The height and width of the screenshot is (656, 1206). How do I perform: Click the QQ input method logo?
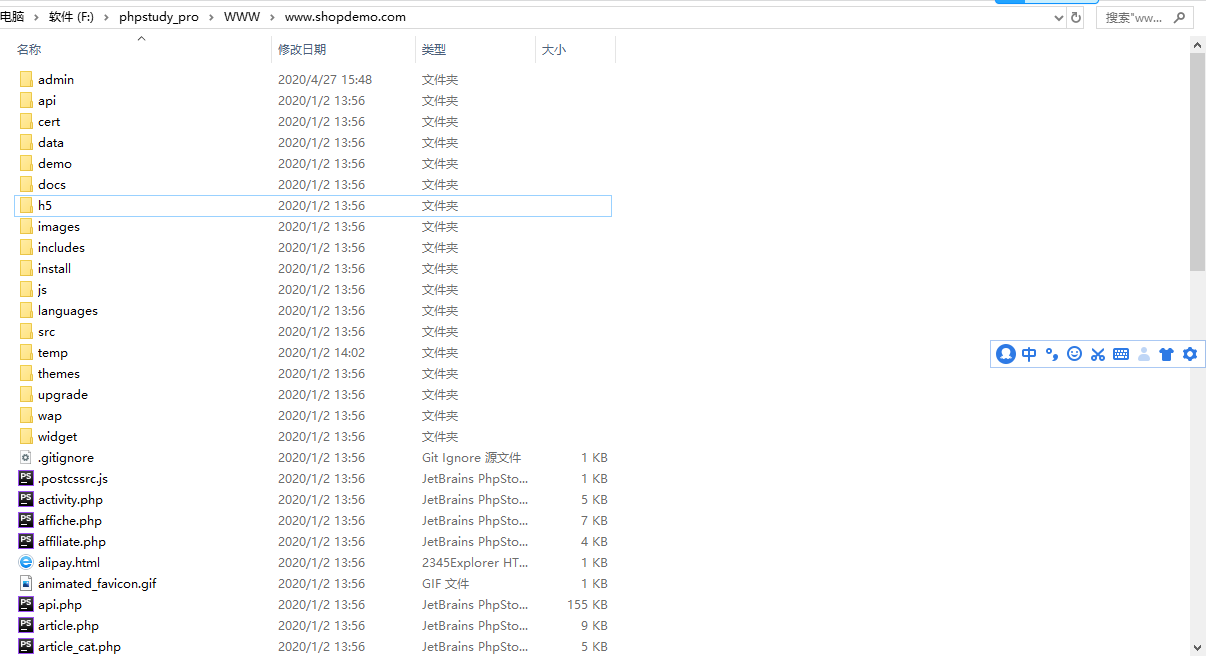[x=1005, y=353]
